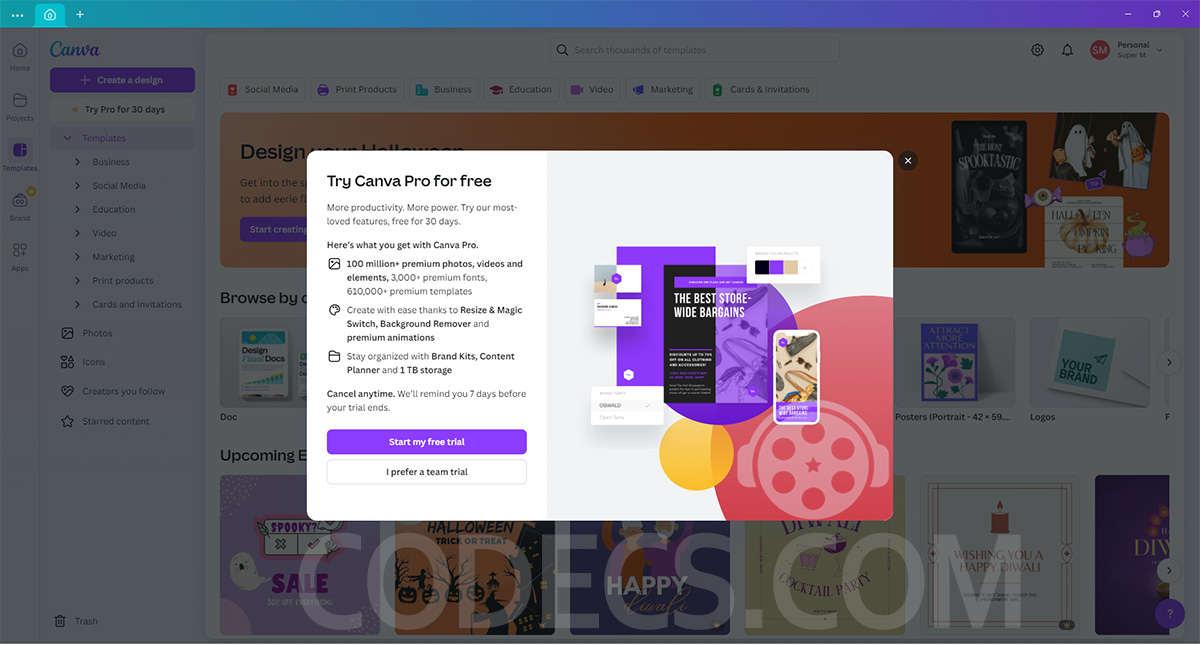
Task: Open the Trash
Action: (x=77, y=621)
